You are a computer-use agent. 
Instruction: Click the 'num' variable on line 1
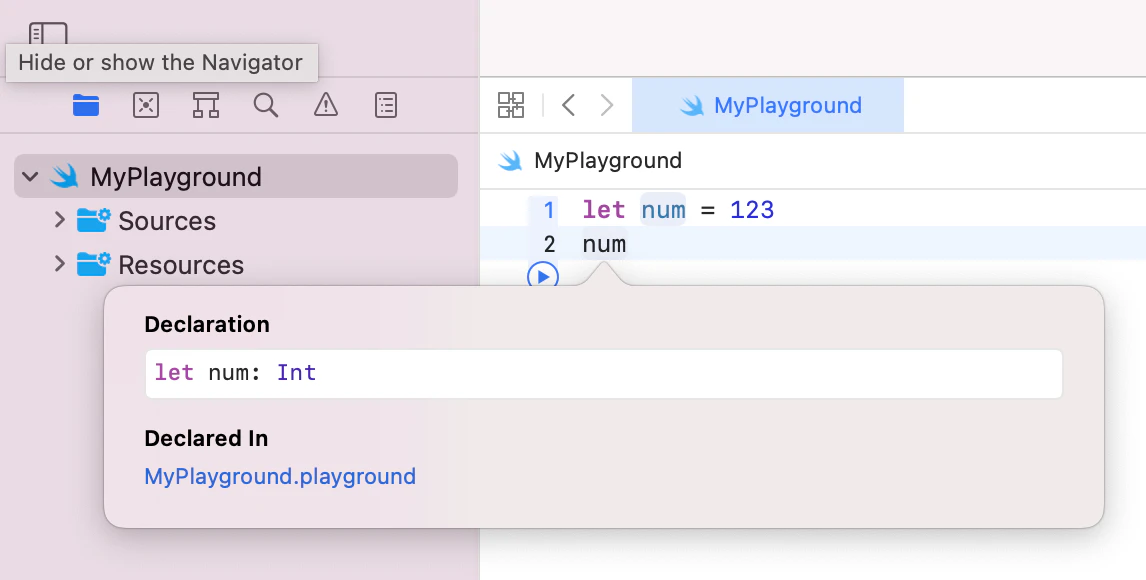664,210
